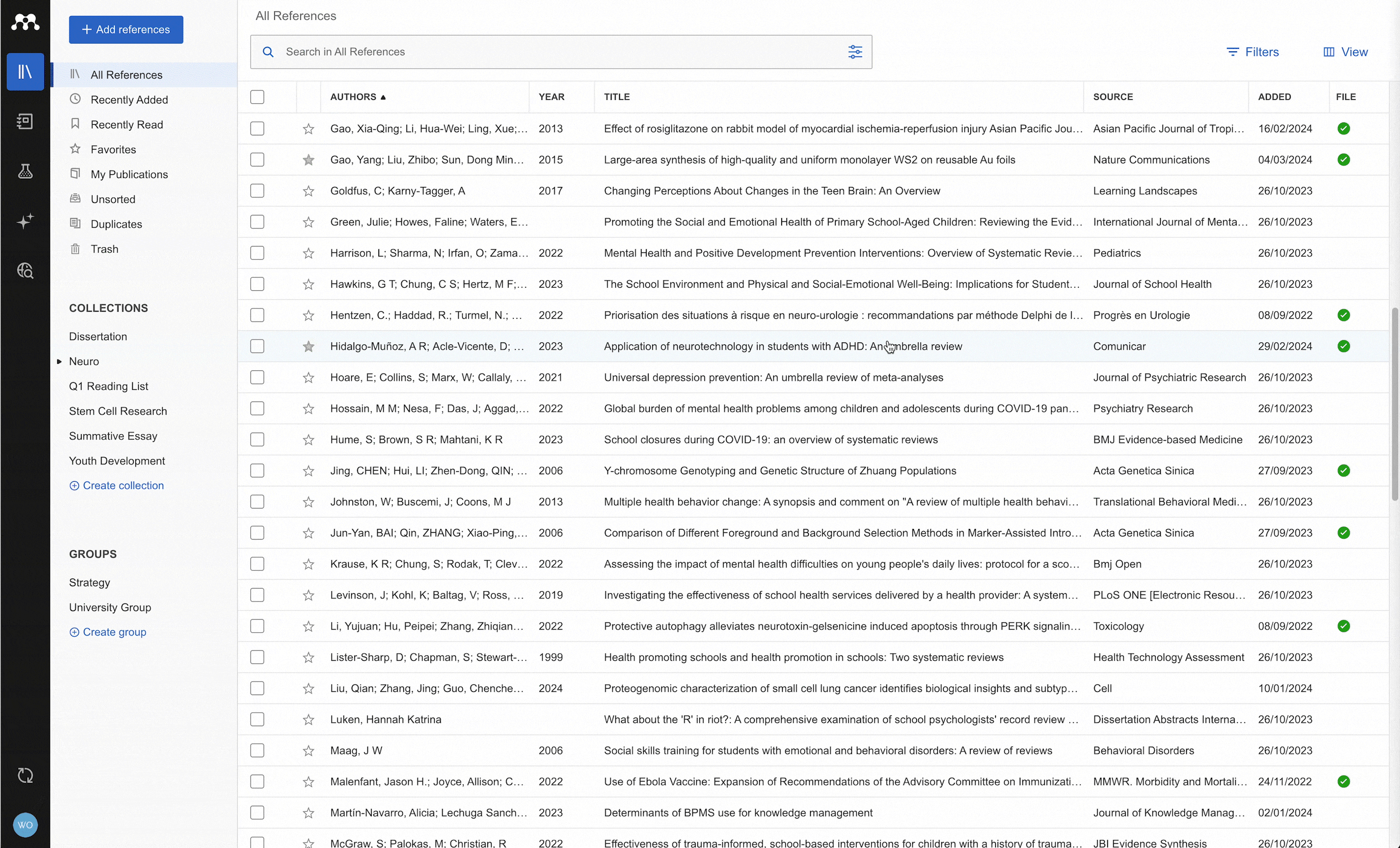Open the Duplicates section
The image size is (1400, 848).
[x=116, y=224]
